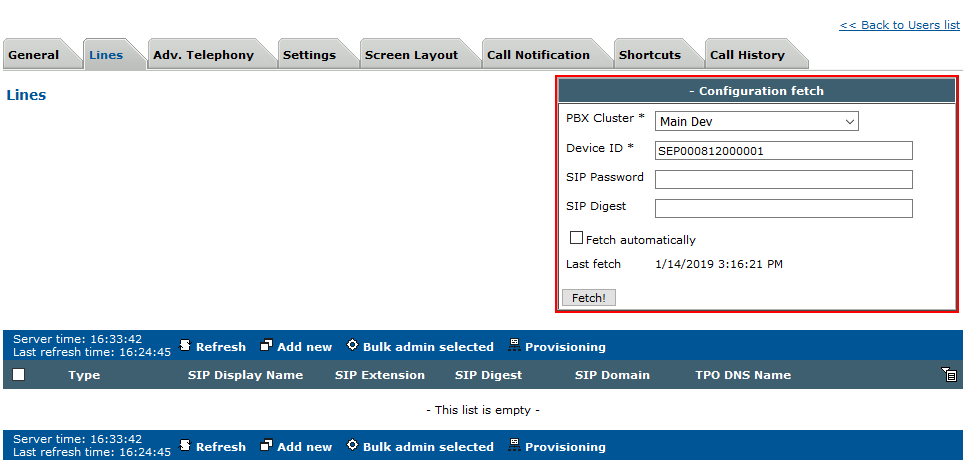Focus the SIP Password field
The height and width of the screenshot is (462, 965).
coord(783,180)
